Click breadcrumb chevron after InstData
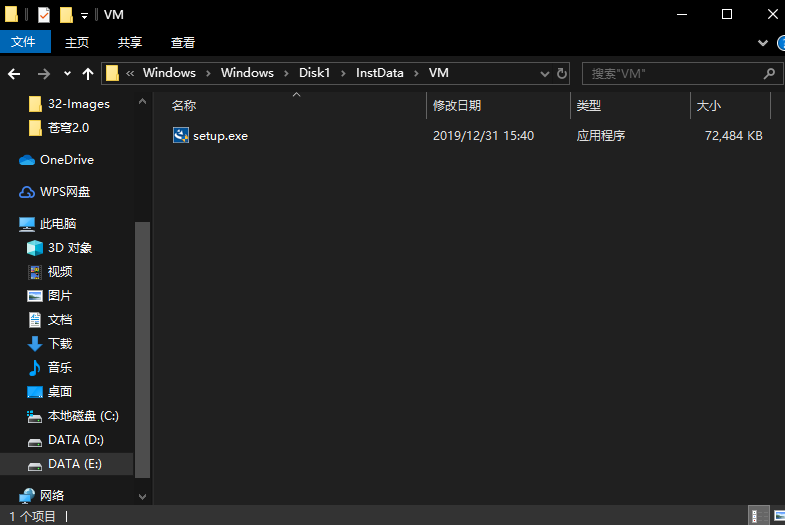Screen dimensions: 785x525 tap(416, 74)
